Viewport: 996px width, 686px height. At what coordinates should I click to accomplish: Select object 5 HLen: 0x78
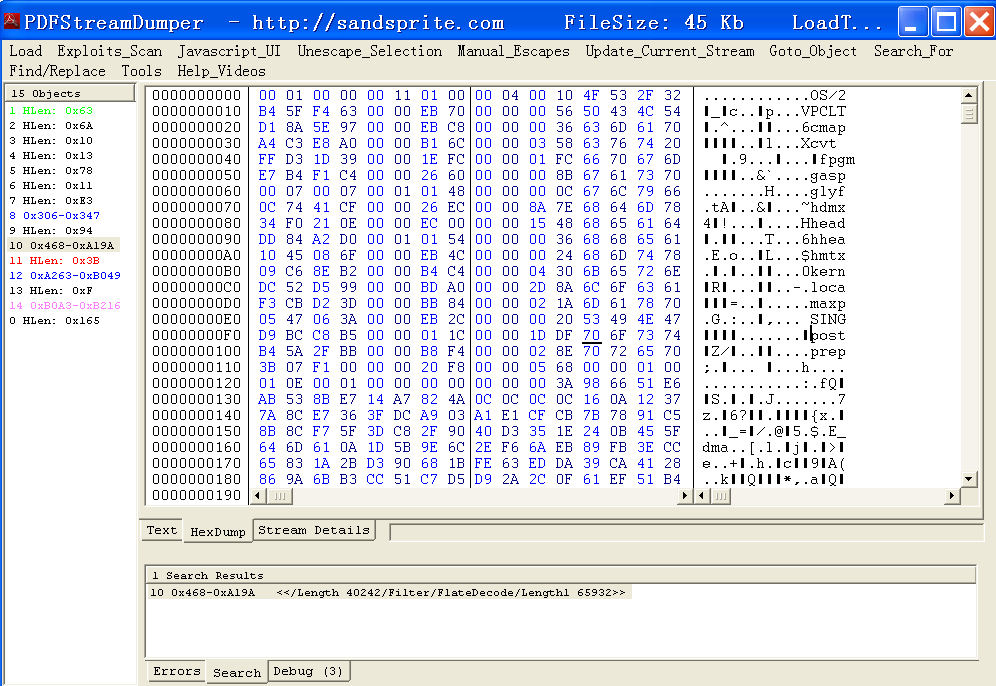[51, 171]
